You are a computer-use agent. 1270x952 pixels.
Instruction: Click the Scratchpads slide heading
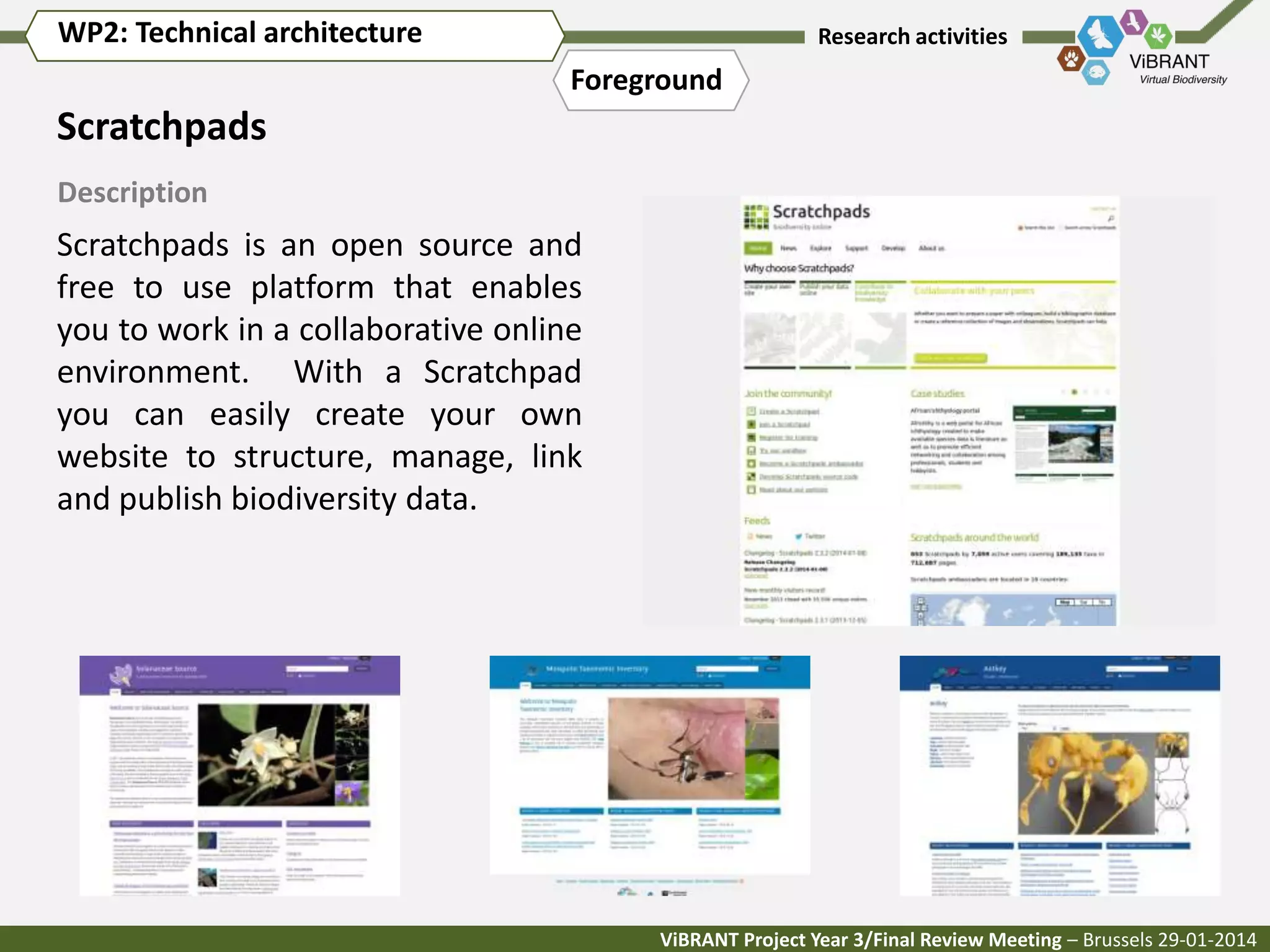click(162, 127)
